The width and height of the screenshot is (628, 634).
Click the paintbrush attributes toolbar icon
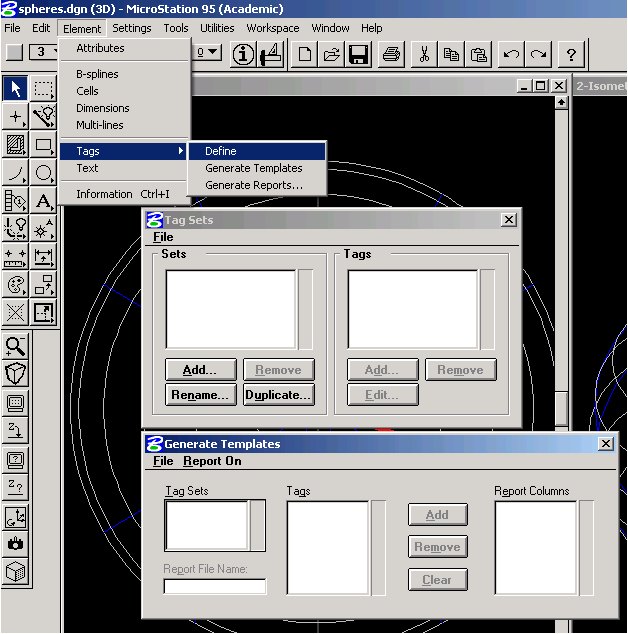pos(271,54)
